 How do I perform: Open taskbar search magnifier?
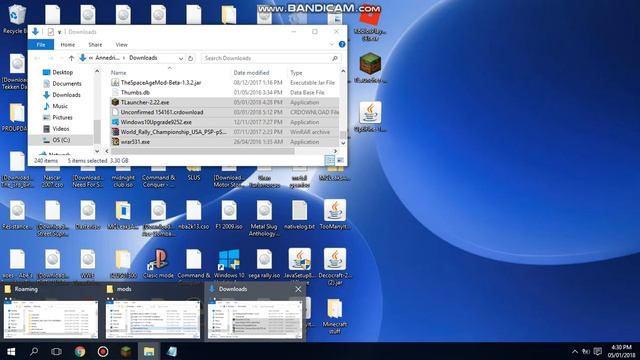click(x=34, y=351)
